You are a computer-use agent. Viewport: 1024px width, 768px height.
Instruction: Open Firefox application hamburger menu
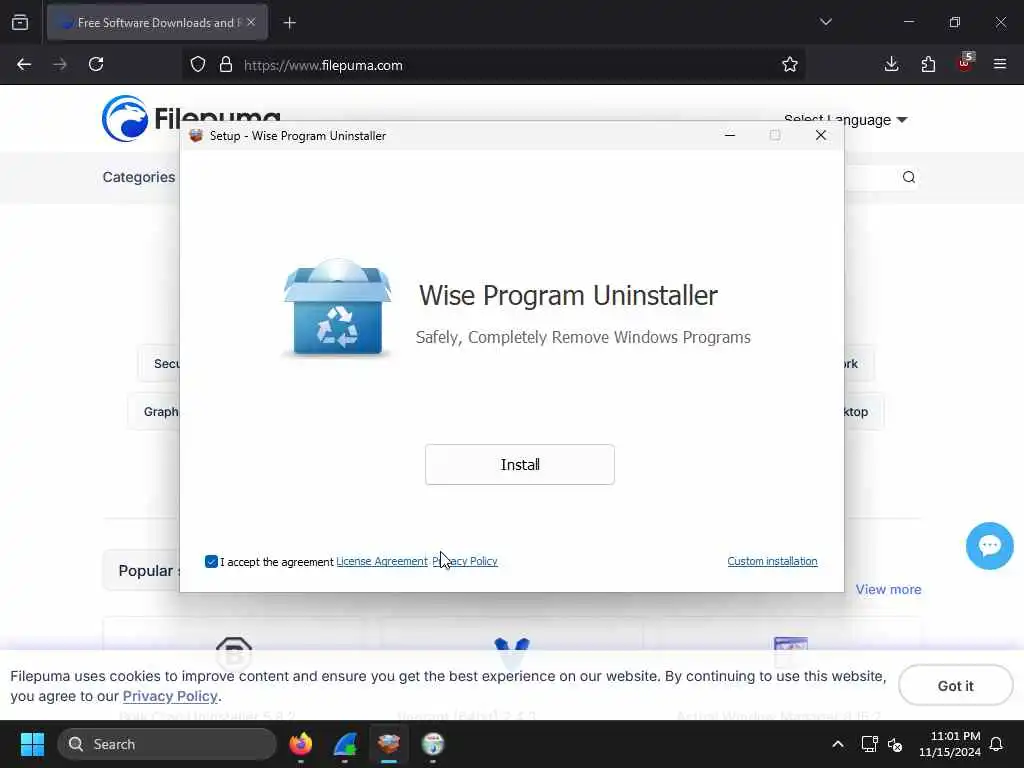pos(1000,65)
